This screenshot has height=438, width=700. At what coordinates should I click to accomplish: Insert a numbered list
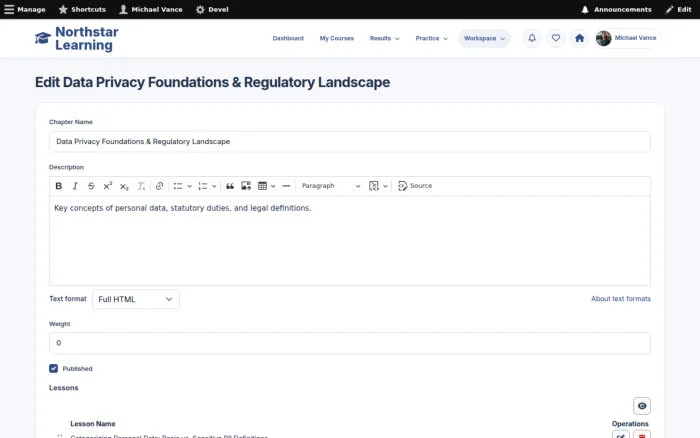[x=203, y=186]
